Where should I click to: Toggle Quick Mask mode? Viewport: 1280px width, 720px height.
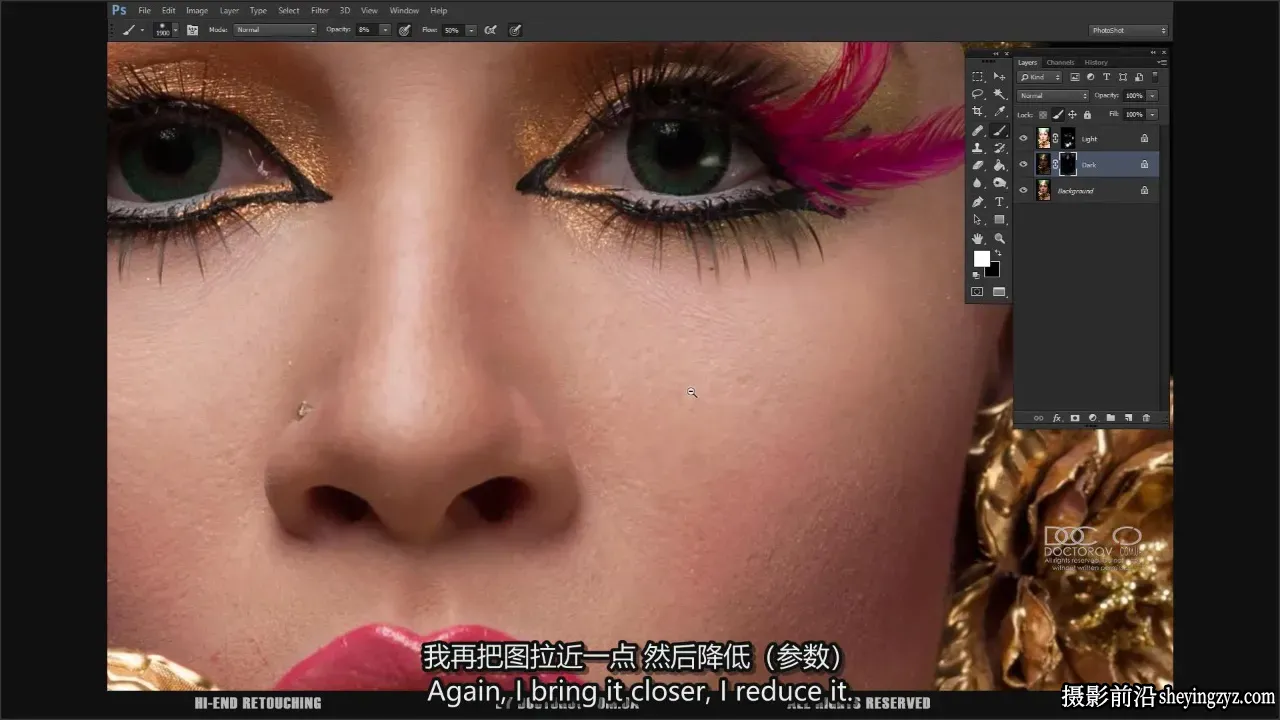pos(977,292)
